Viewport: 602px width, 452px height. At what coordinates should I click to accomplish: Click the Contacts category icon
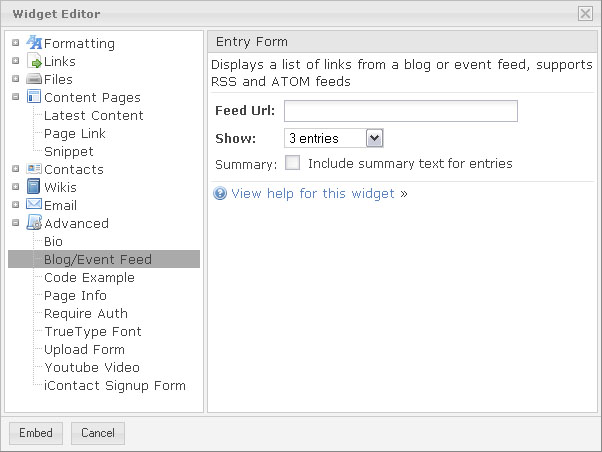pos(33,169)
